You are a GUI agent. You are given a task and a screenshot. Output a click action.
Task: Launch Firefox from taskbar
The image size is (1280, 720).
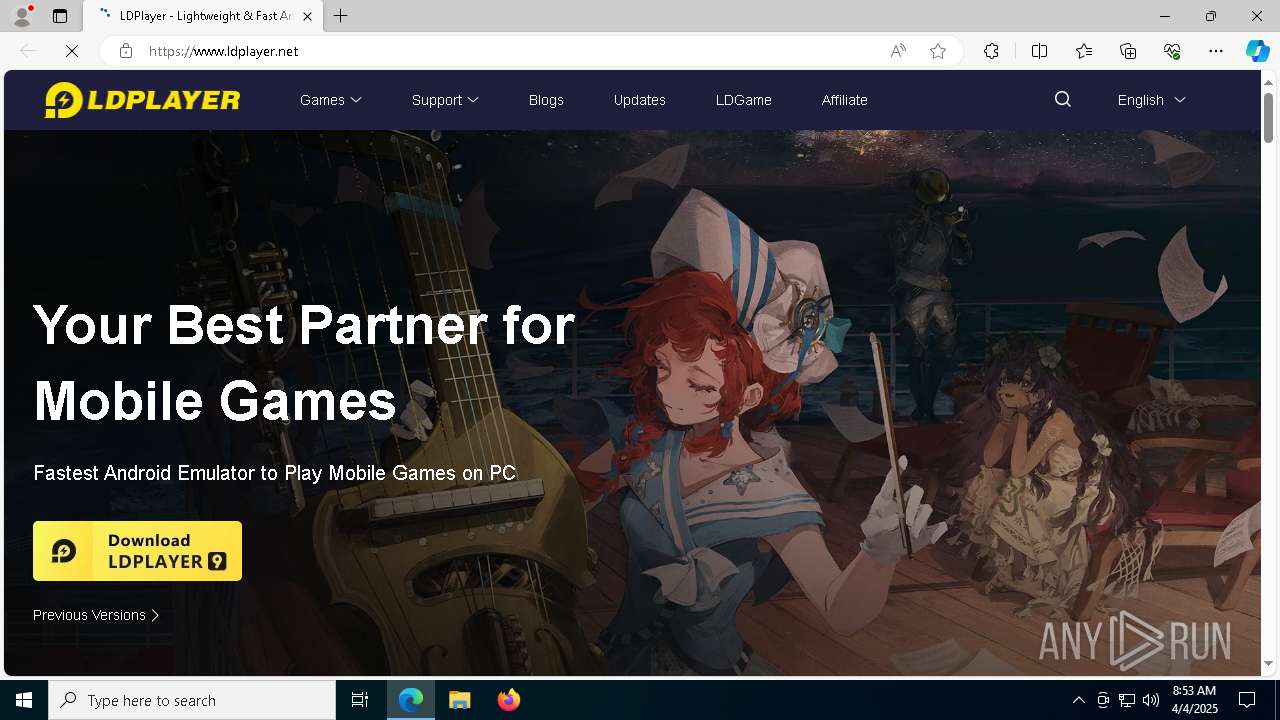(x=508, y=700)
